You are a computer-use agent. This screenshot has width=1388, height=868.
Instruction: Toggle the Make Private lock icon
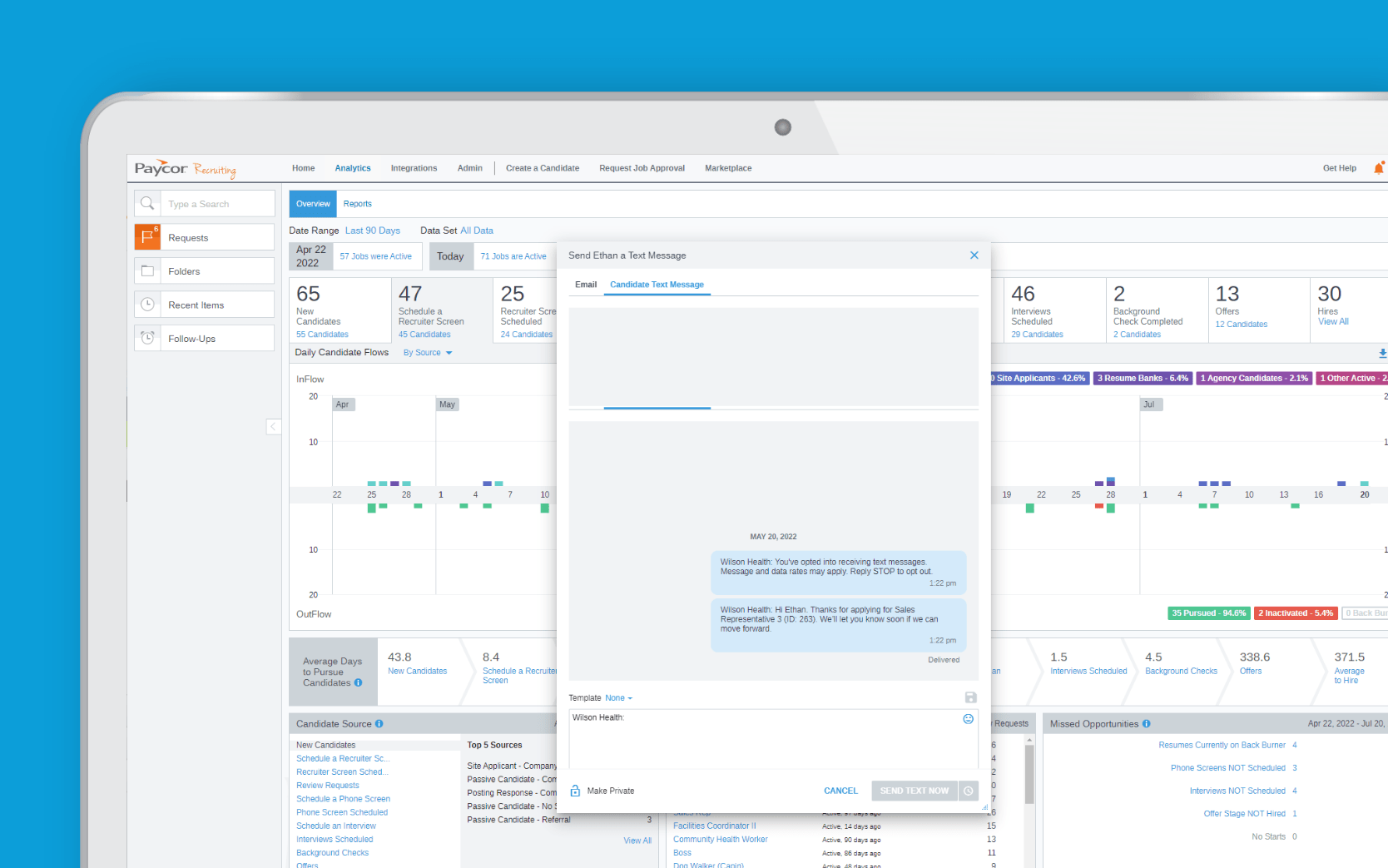click(x=575, y=791)
